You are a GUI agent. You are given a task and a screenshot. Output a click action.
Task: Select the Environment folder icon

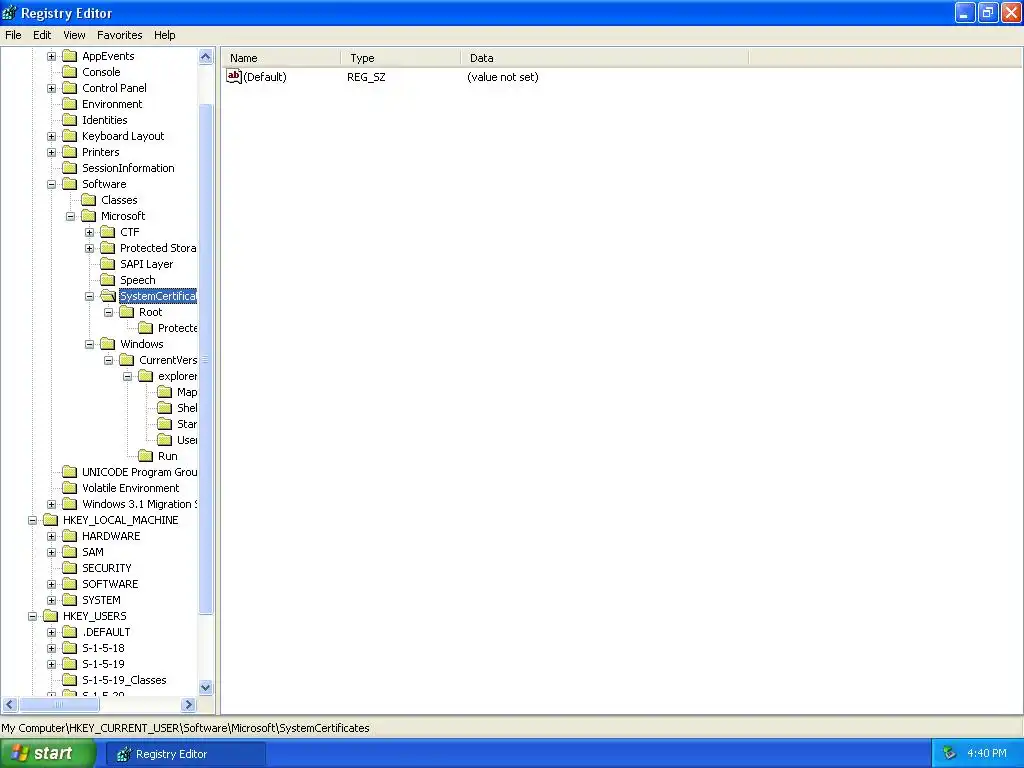pyautogui.click(x=69, y=104)
